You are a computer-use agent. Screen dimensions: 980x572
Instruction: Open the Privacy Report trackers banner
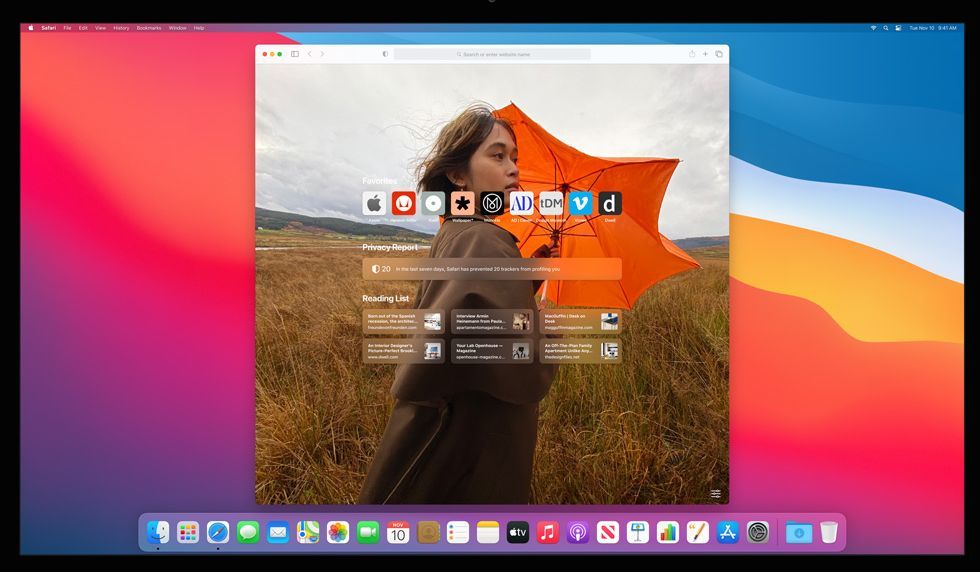click(492, 269)
